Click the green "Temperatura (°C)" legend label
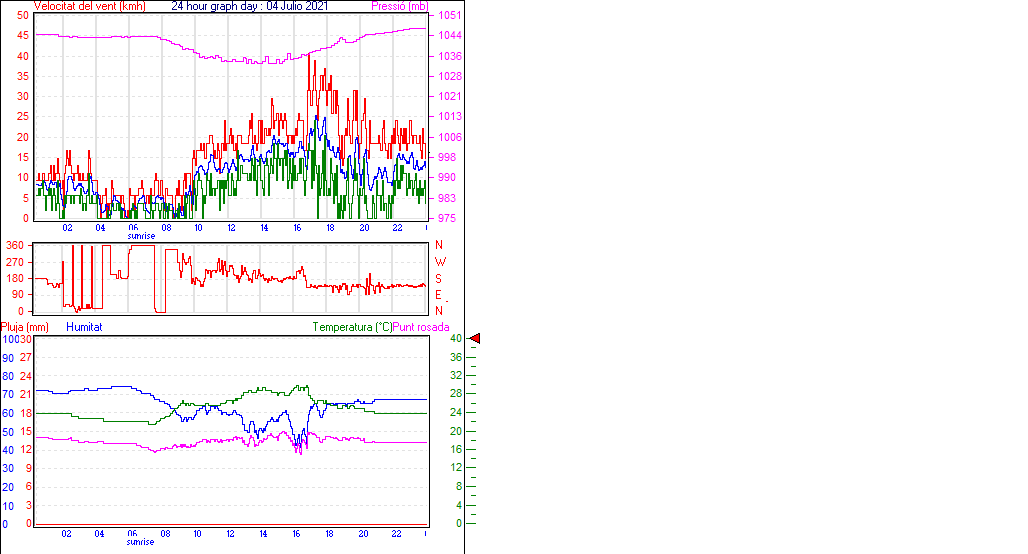Viewport: 1028px width, 554px height. pyautogui.click(x=351, y=327)
